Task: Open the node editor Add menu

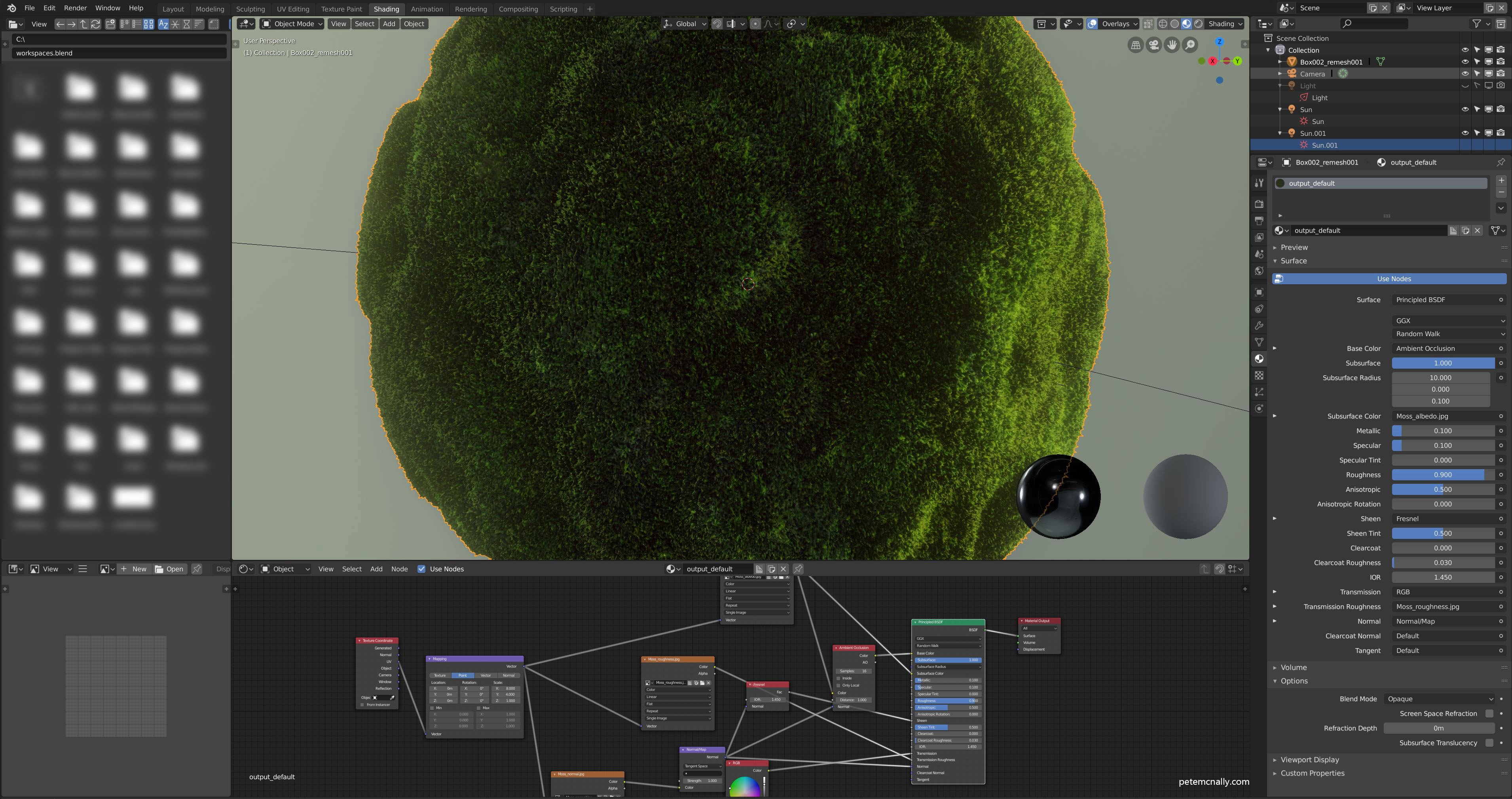Action: (376, 569)
